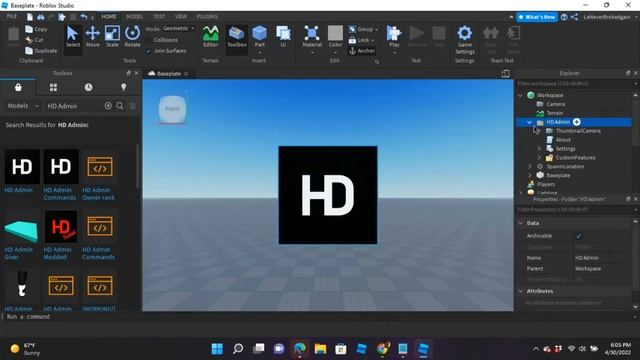Open the Windows Start menu
Image resolution: width=640 pixels, height=360 pixels.
[x=217, y=349]
